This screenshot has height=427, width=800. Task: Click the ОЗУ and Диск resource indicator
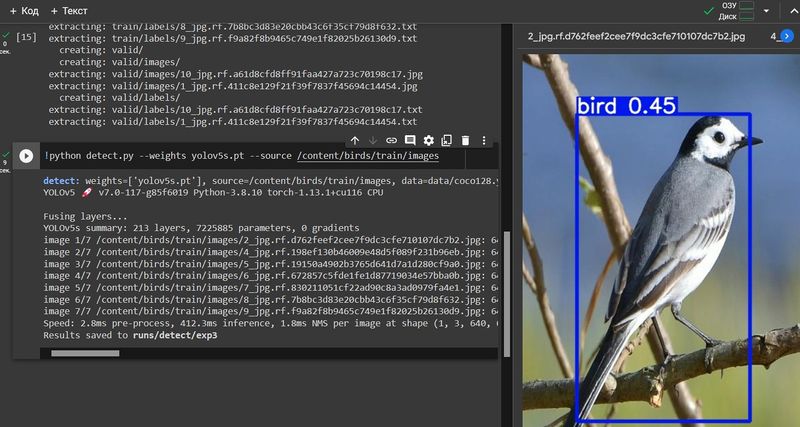pos(736,10)
